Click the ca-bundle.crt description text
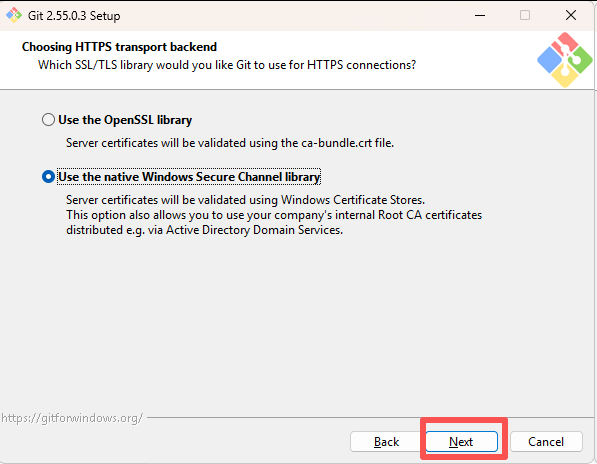The width and height of the screenshot is (597, 464). click(x=230, y=143)
